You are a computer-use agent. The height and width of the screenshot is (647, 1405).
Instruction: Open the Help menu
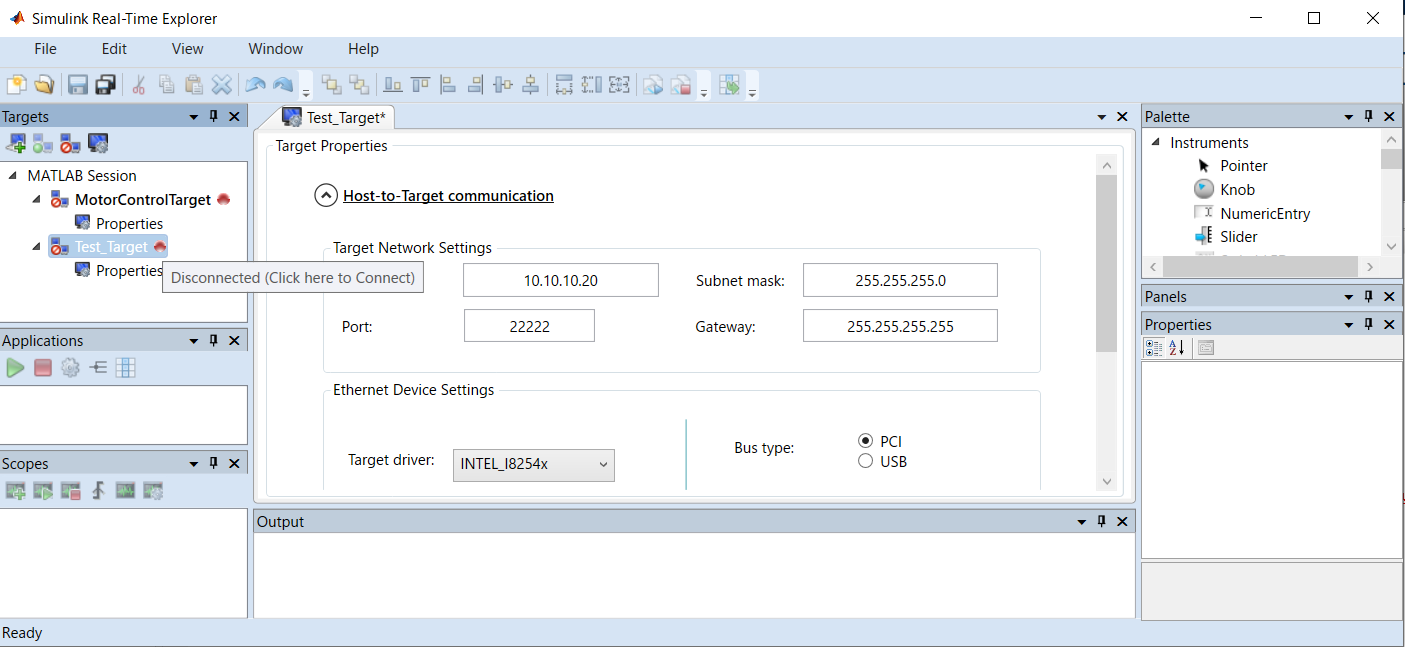[x=363, y=49]
